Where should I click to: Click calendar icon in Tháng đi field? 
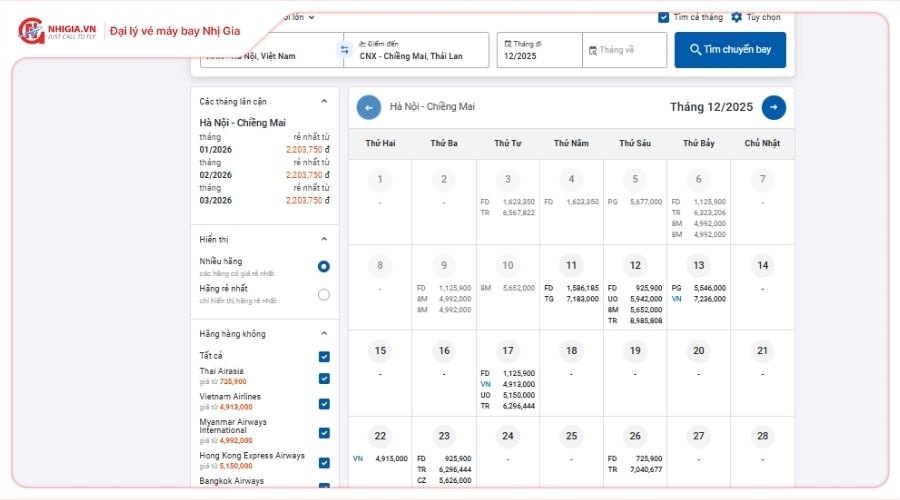click(508, 44)
